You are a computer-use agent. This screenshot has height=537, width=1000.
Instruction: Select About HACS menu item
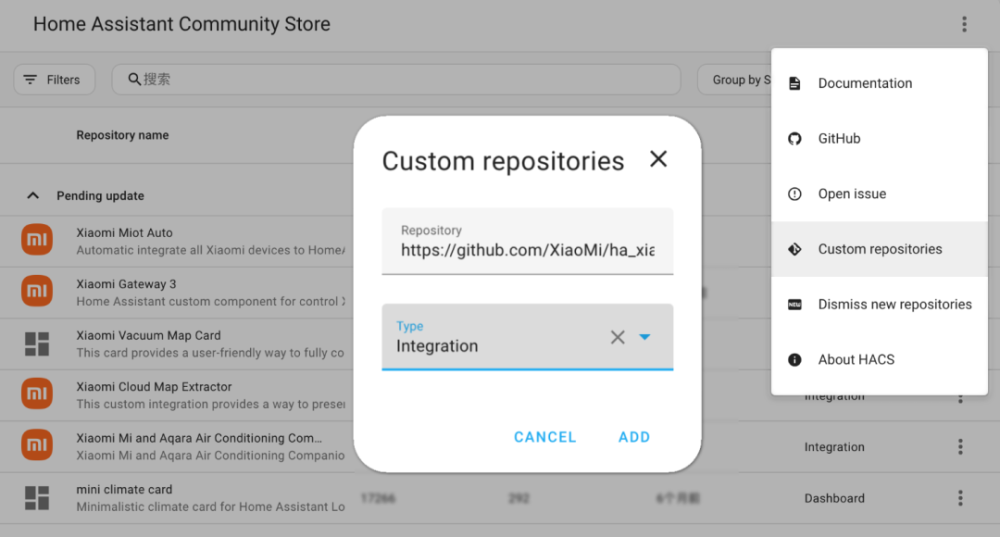pos(879,360)
